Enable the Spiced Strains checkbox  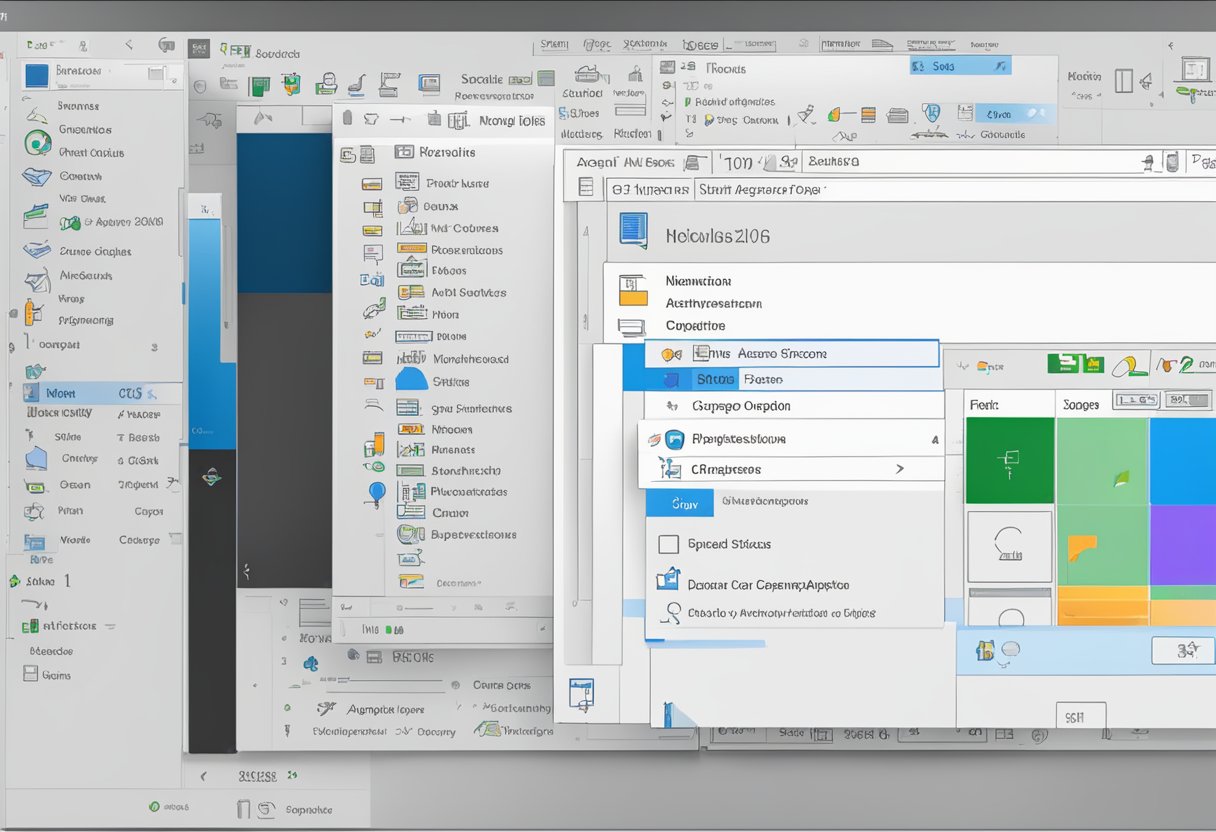click(x=667, y=543)
